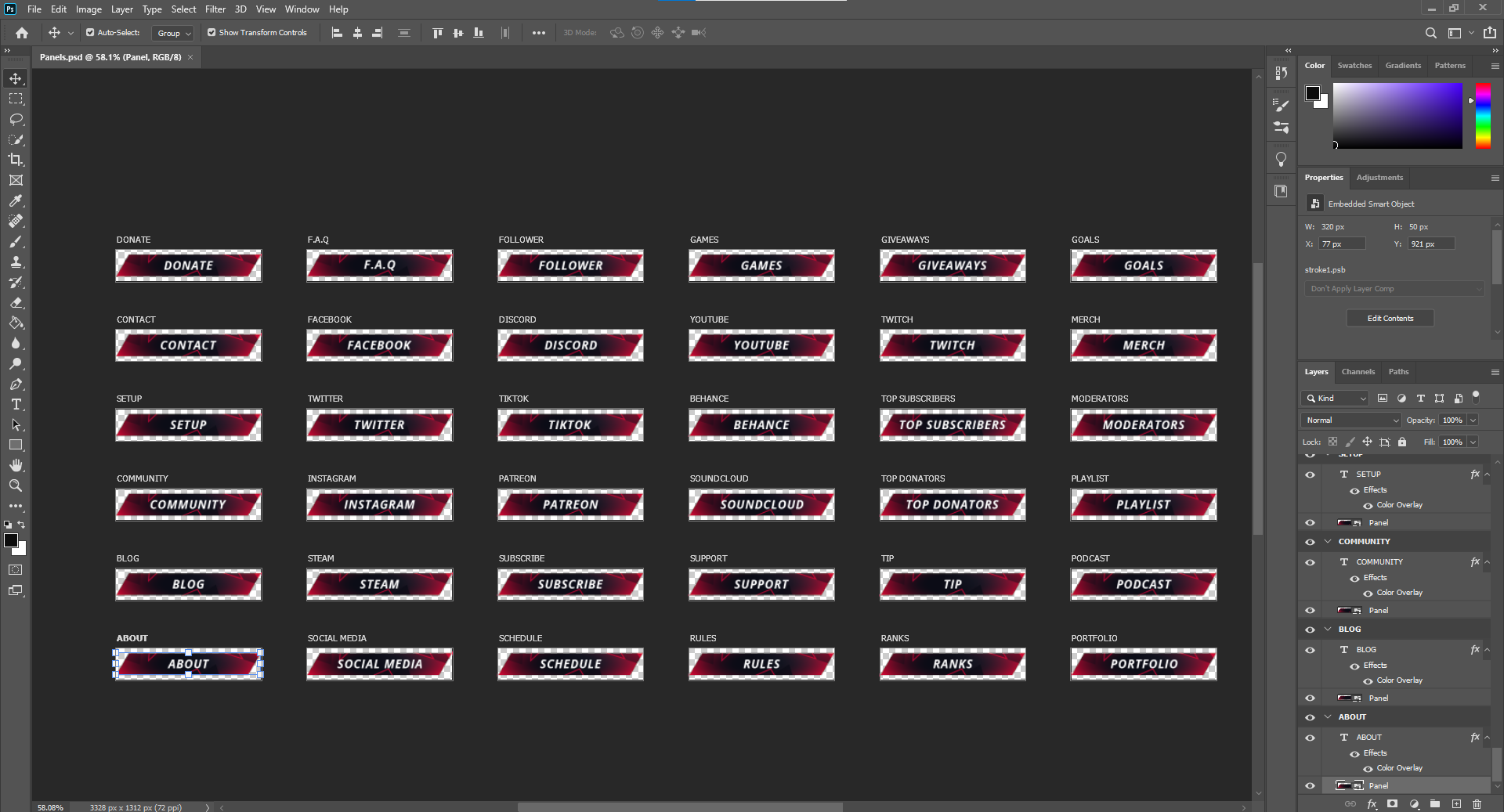The height and width of the screenshot is (812, 1504).
Task: Open the Opacity slider dropdown arrow
Action: 1473,420
